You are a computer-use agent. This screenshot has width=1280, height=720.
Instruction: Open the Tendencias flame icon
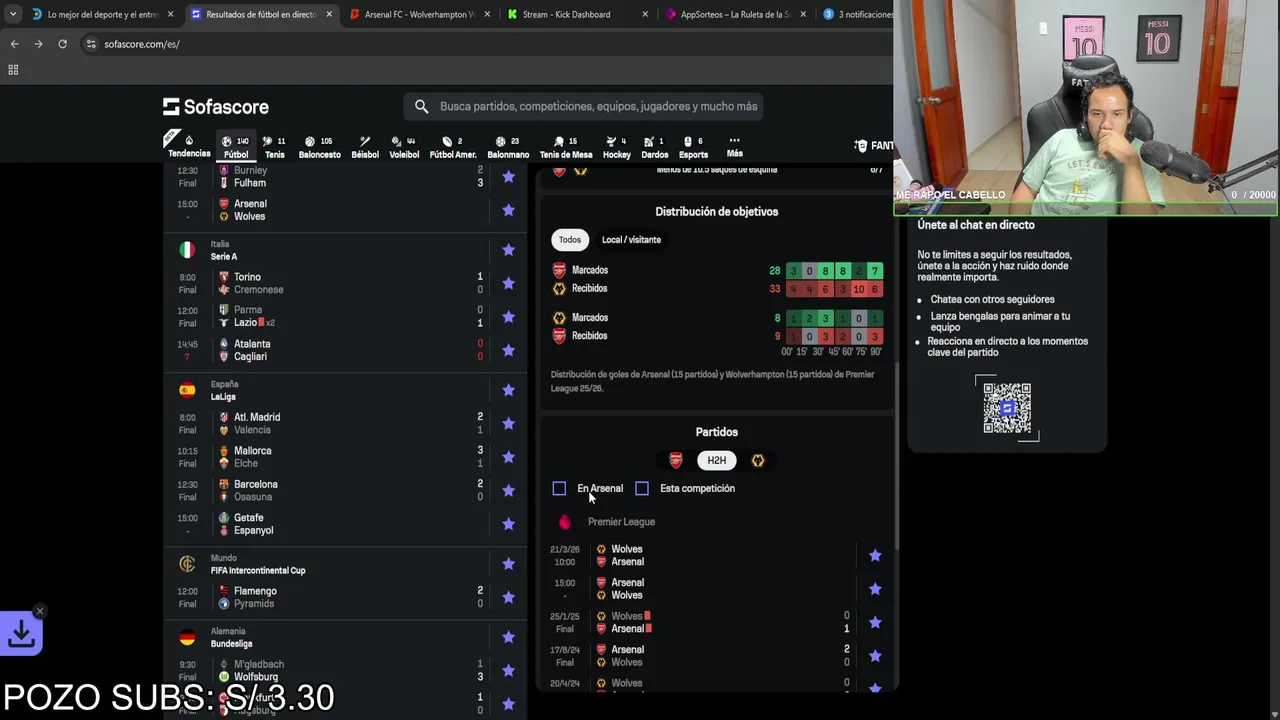click(188, 141)
